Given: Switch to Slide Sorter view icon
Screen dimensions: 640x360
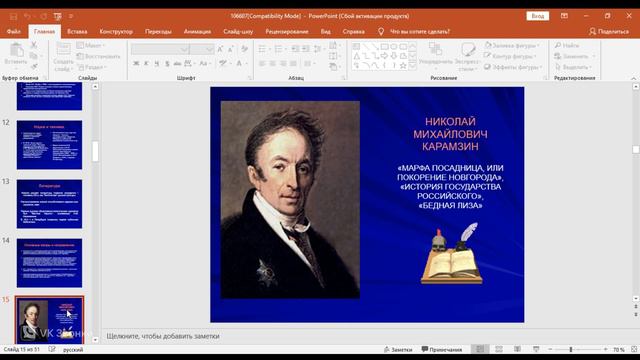Looking at the screenshot, I should pos(499,349).
